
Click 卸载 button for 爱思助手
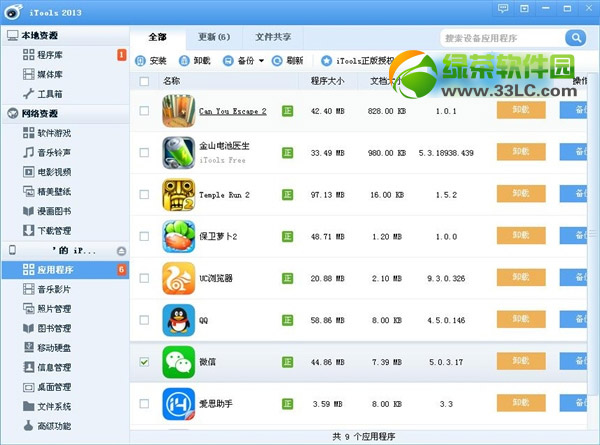tap(520, 404)
